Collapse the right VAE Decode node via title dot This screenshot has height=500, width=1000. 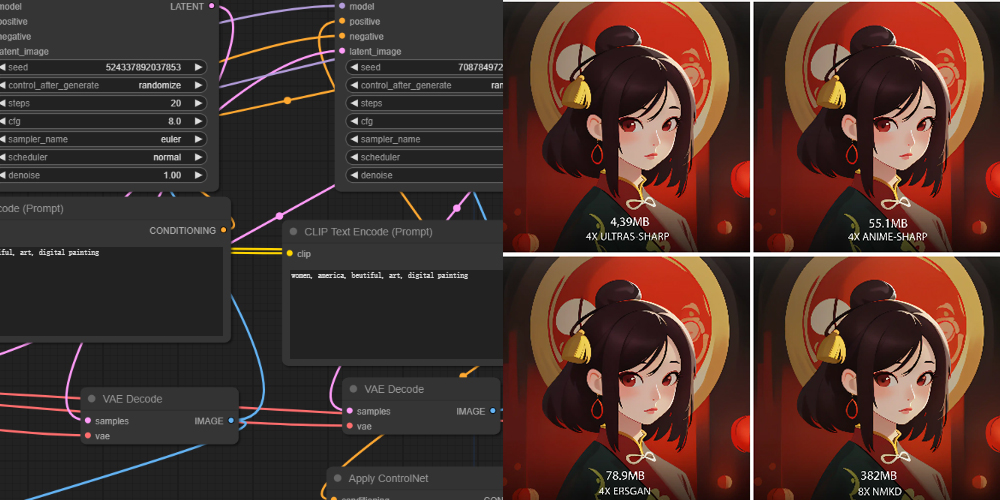(353, 389)
